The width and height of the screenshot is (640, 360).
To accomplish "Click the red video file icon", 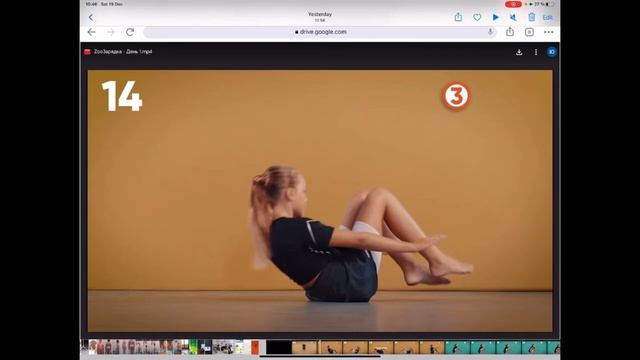I will pos(87,52).
